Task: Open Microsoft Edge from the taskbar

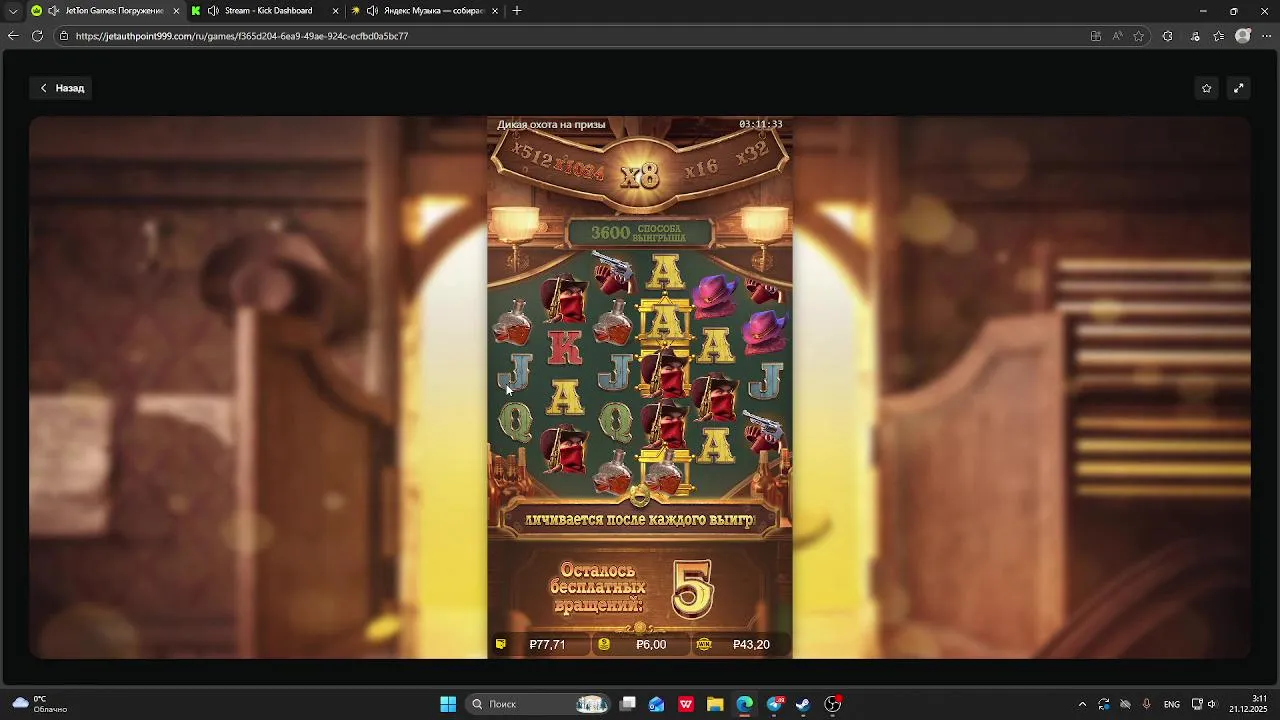Action: (x=745, y=704)
